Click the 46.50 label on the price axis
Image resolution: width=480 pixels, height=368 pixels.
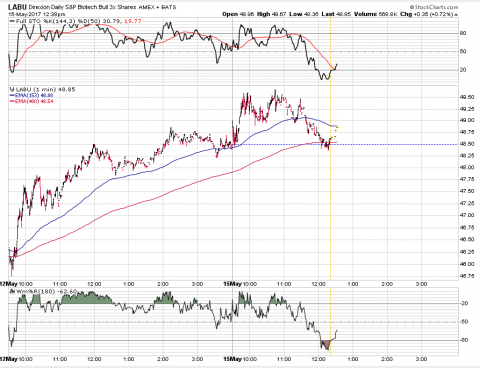467,240
